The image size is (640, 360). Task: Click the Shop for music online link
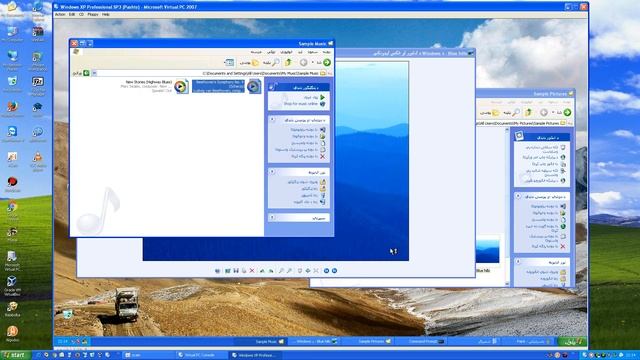click(x=304, y=104)
